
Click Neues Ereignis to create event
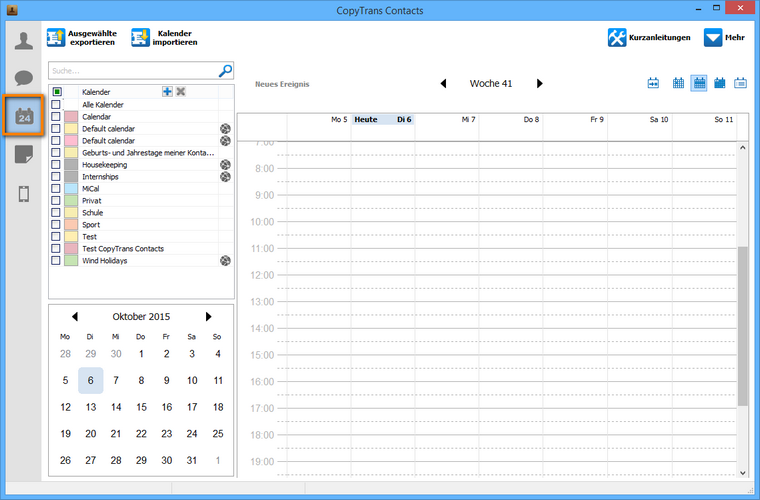tap(282, 84)
